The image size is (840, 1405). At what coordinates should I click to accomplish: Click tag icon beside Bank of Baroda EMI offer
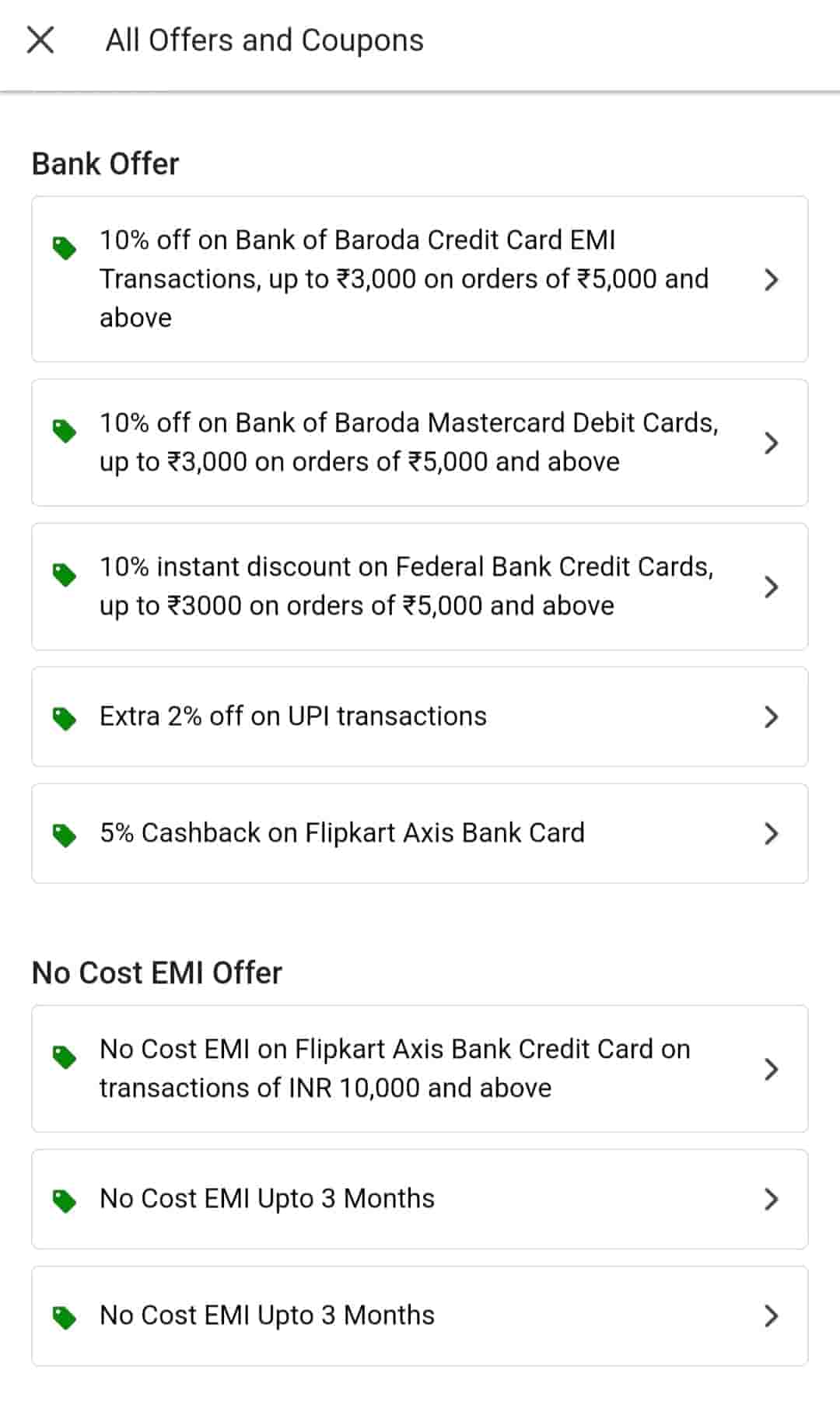[x=65, y=248]
